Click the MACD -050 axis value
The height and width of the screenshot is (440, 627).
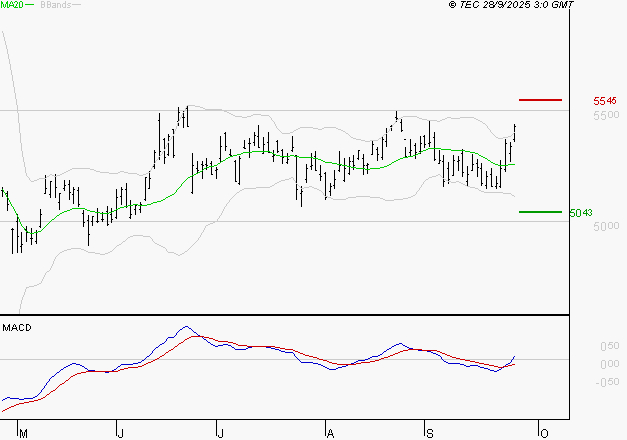tap(607, 382)
